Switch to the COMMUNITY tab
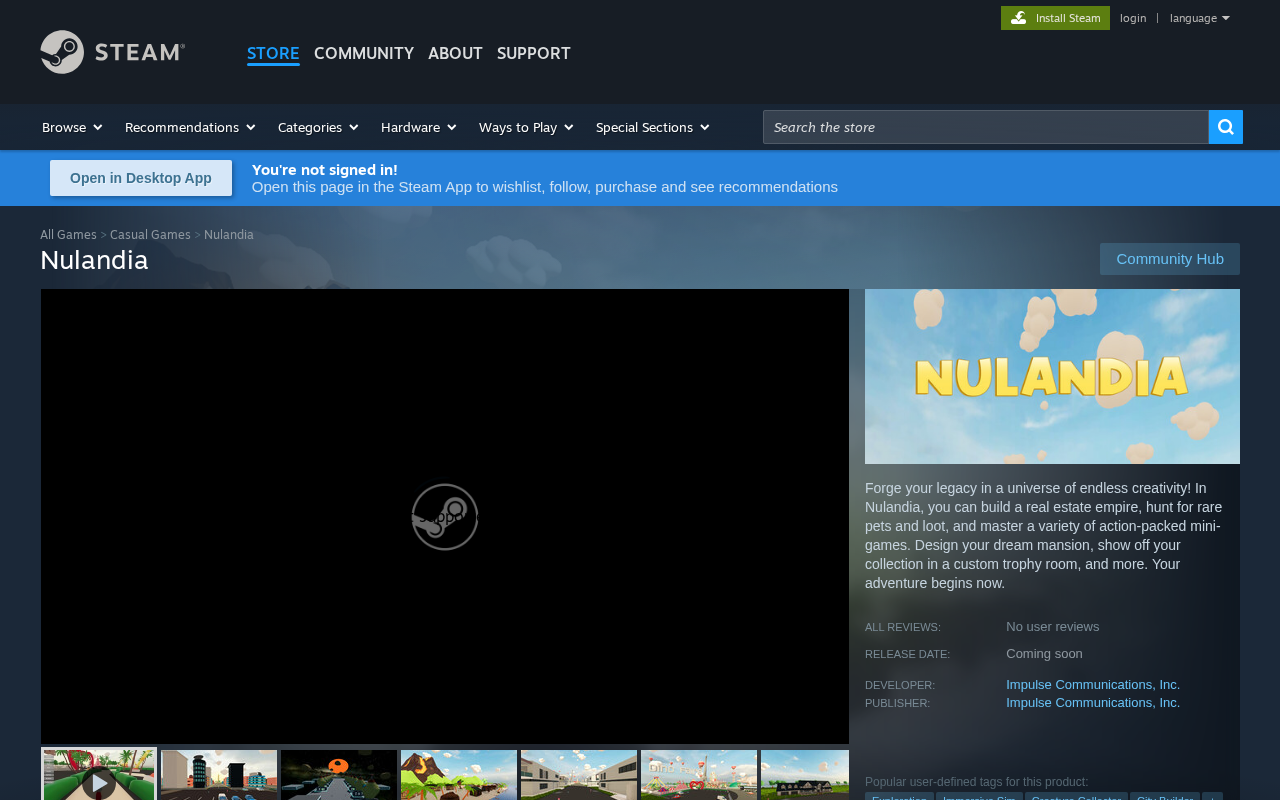Screen dimensions: 1280x800 click(364, 51)
